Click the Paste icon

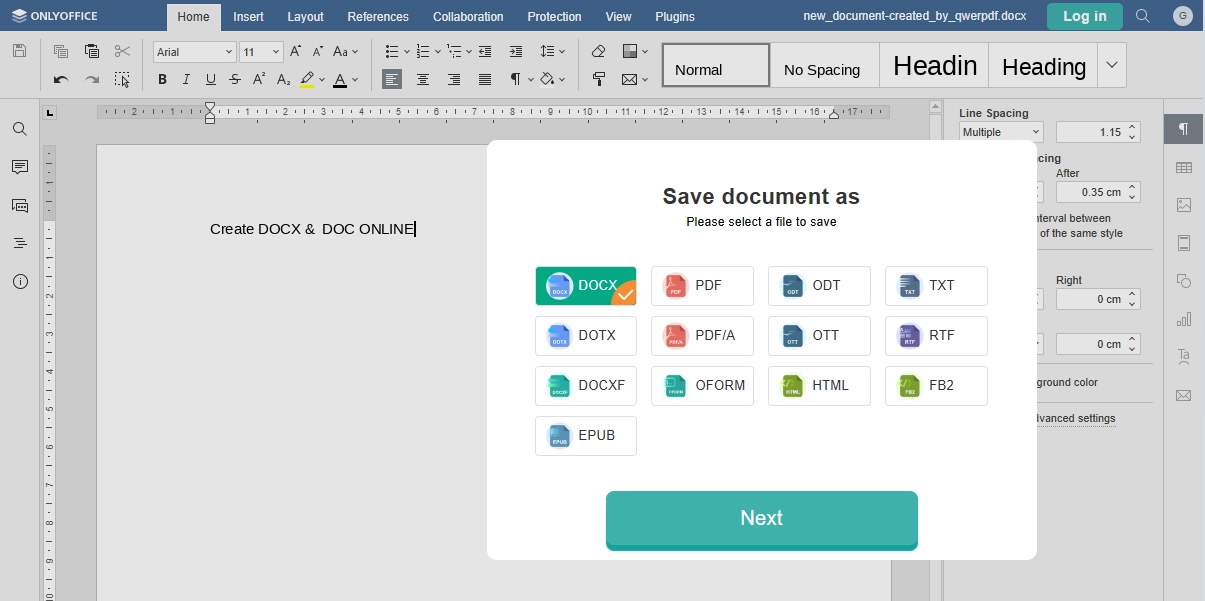pos(92,51)
